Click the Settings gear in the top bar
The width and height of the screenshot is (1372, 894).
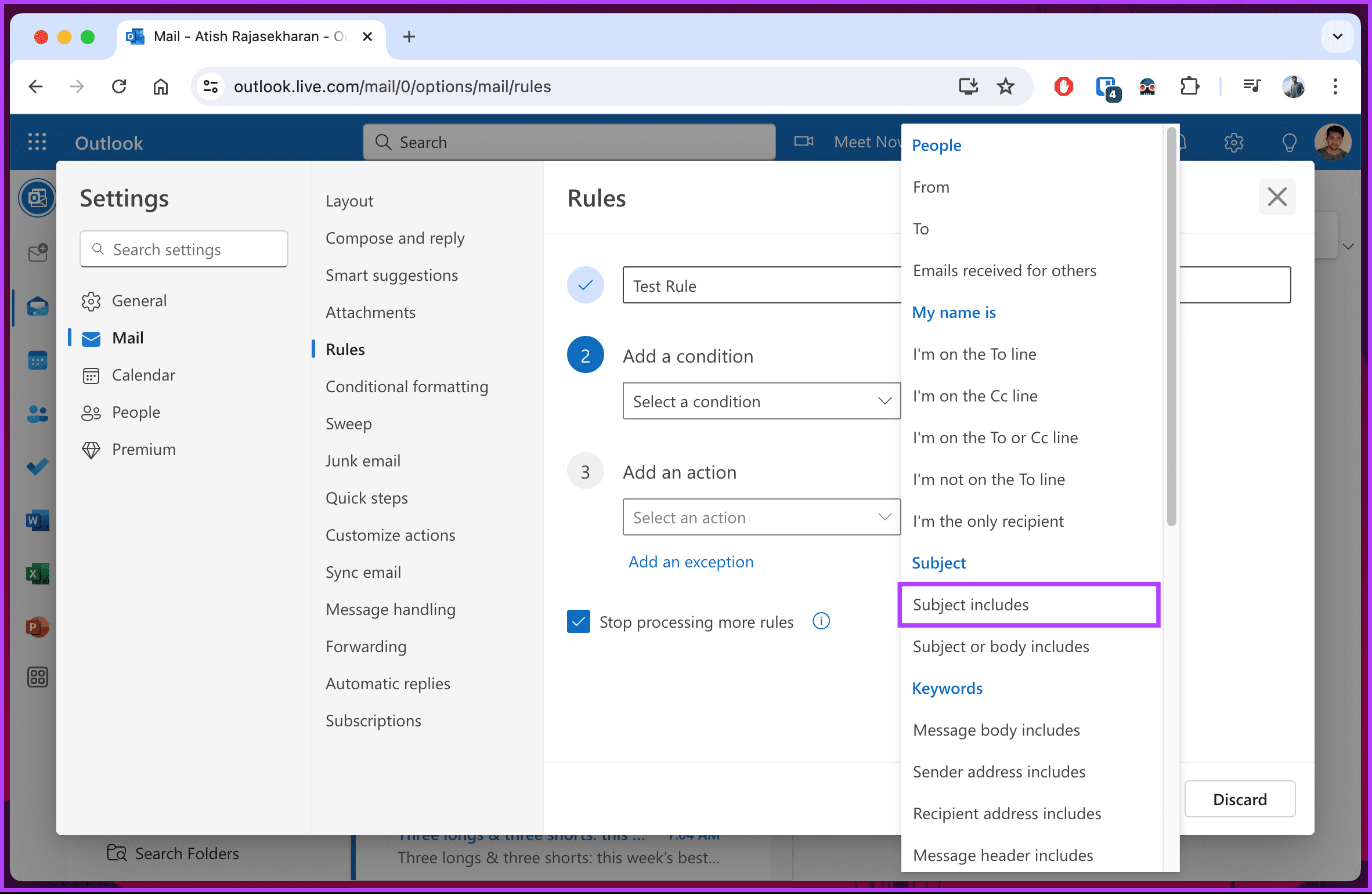pyautogui.click(x=1234, y=142)
